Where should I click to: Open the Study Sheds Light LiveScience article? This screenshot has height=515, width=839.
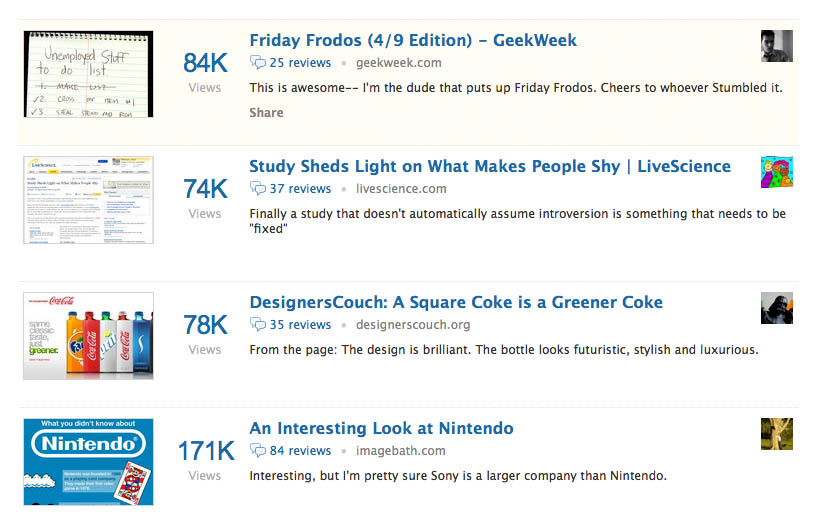(490, 167)
